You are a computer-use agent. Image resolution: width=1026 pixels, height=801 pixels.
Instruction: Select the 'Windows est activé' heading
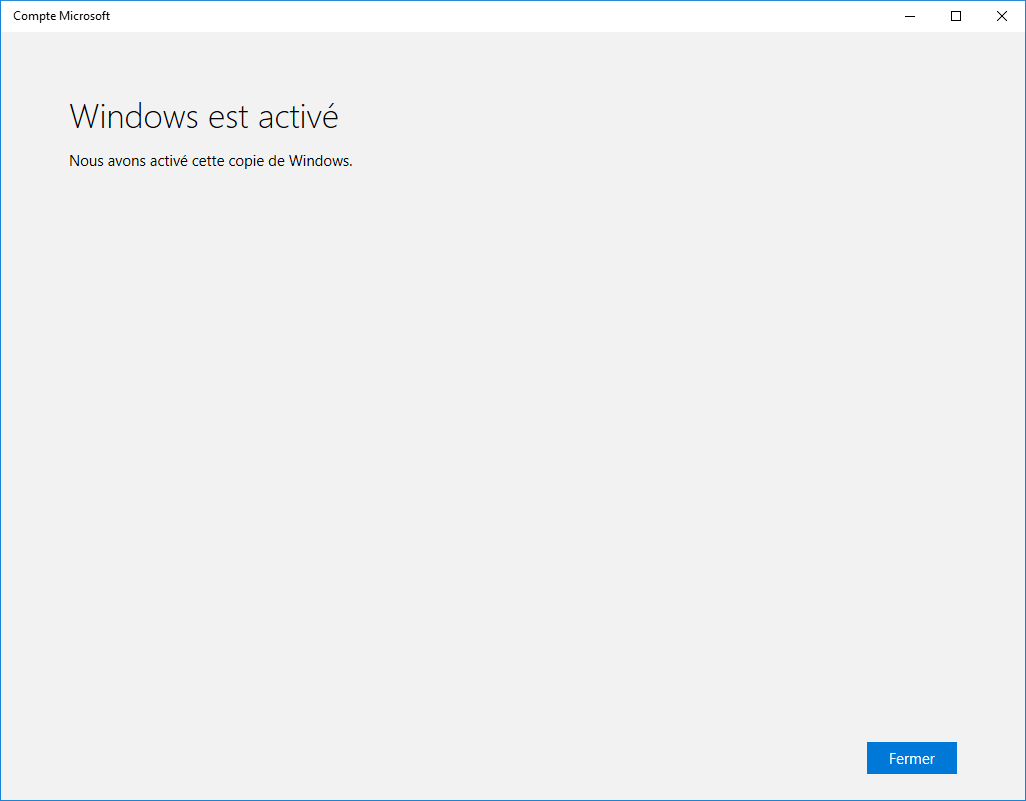pos(203,116)
